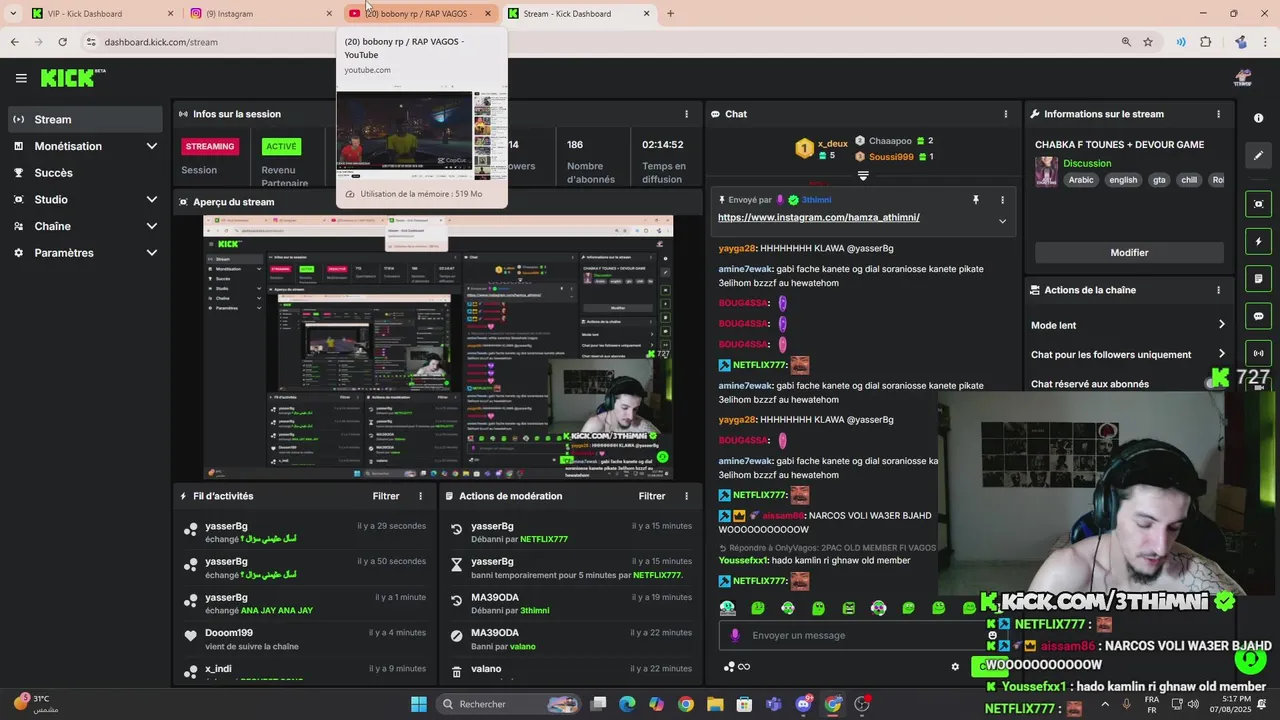Image resolution: width=1280 pixels, height=720 pixels.
Task: Unpin the pinned Instagram message in chat
Action: coord(976,200)
